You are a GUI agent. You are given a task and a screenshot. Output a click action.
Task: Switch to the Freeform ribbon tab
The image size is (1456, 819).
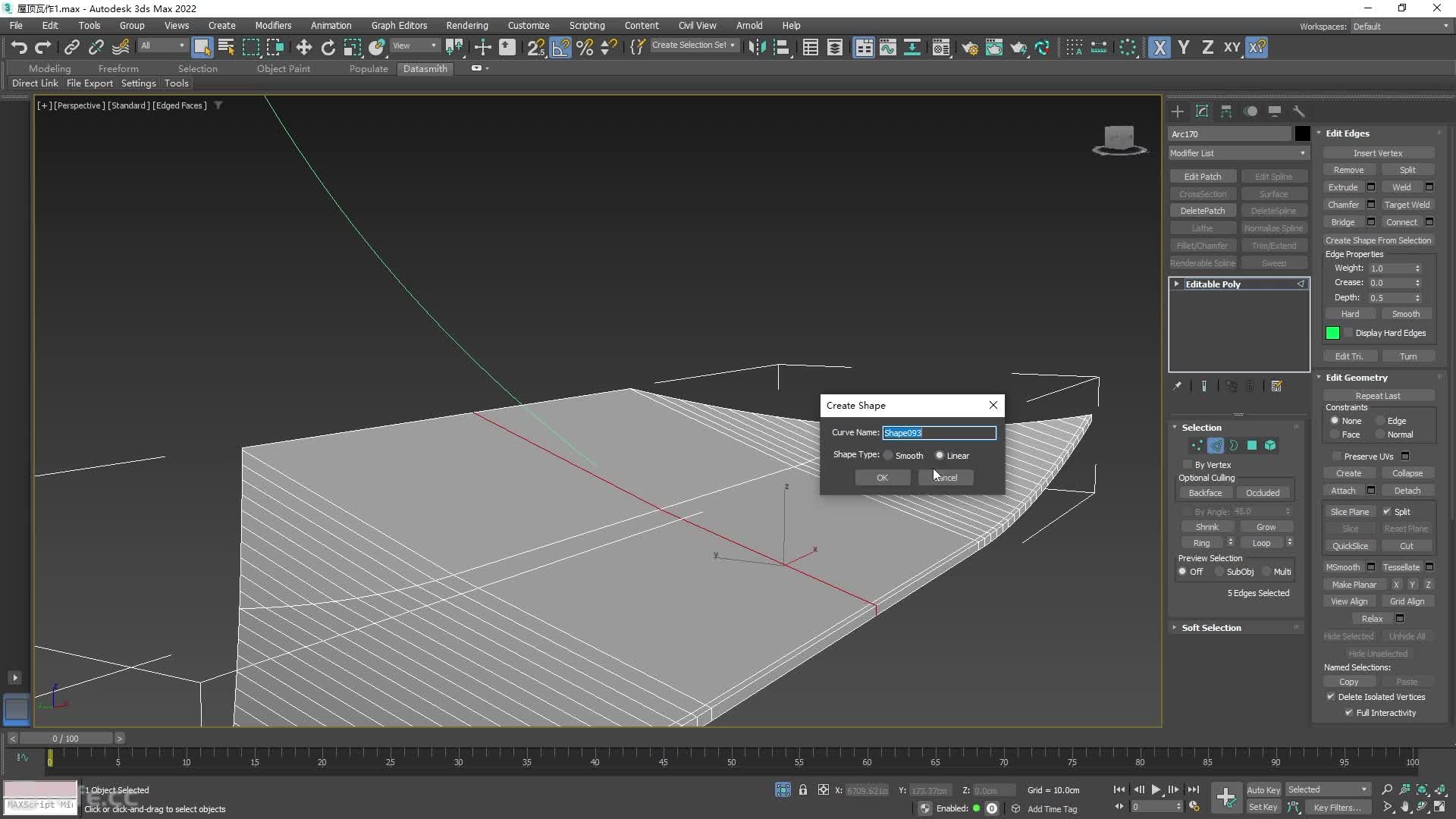118,68
